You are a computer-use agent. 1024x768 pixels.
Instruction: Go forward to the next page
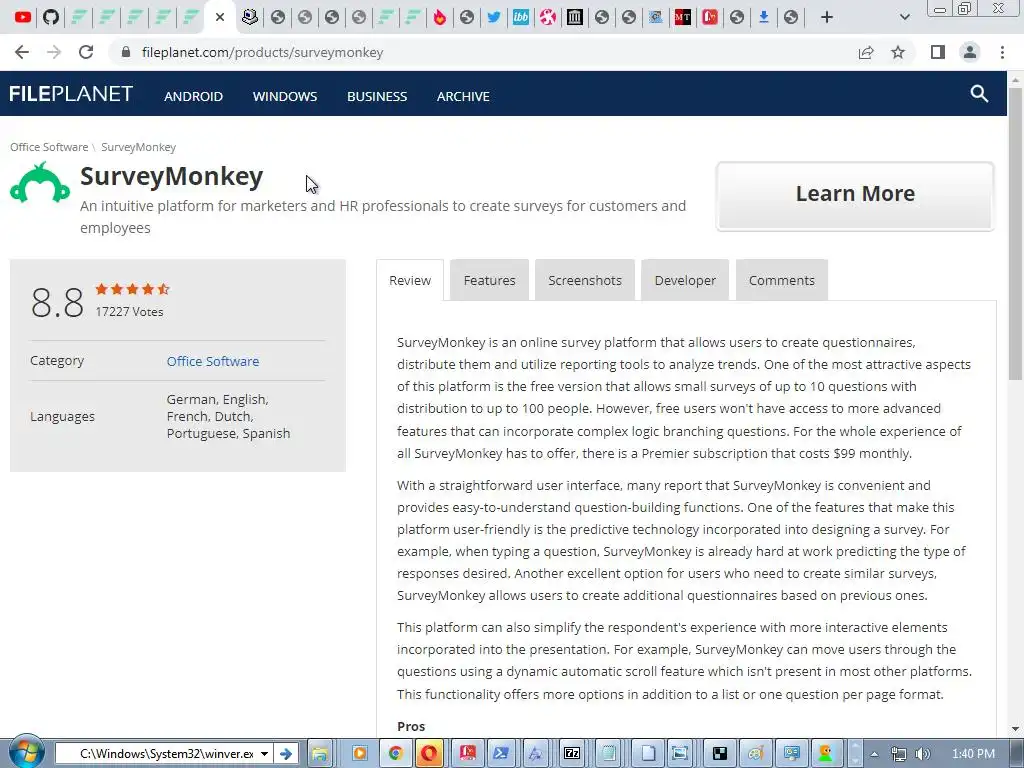(54, 52)
